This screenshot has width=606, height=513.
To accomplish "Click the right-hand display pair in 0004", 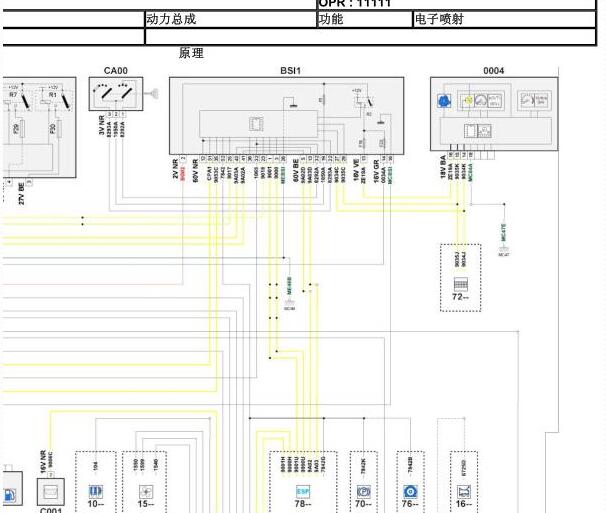I will [x=533, y=100].
